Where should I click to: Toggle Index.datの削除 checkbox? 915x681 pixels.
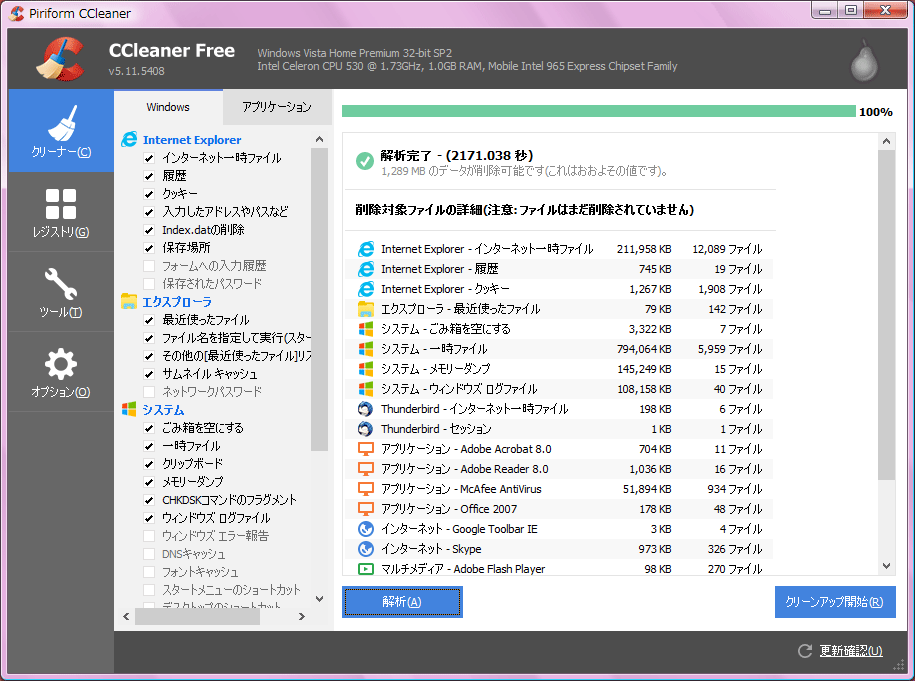pyautogui.click(x=149, y=230)
